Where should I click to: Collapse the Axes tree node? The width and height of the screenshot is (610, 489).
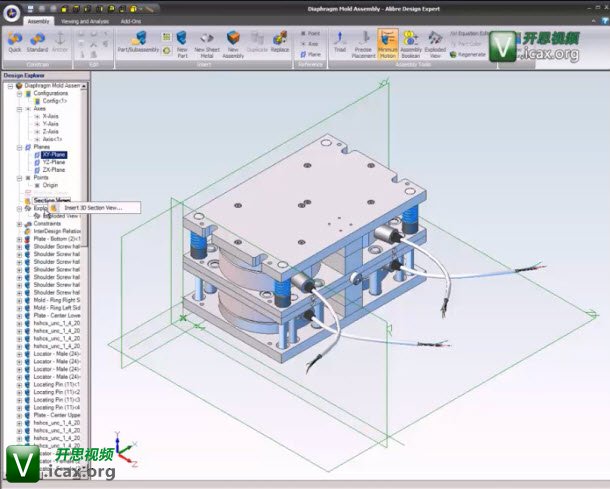[19, 108]
